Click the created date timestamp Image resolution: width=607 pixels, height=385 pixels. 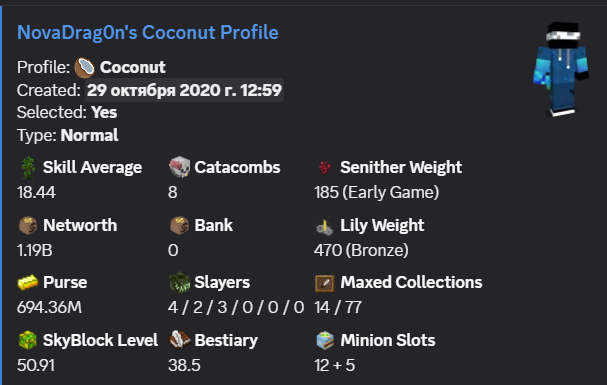(184, 90)
